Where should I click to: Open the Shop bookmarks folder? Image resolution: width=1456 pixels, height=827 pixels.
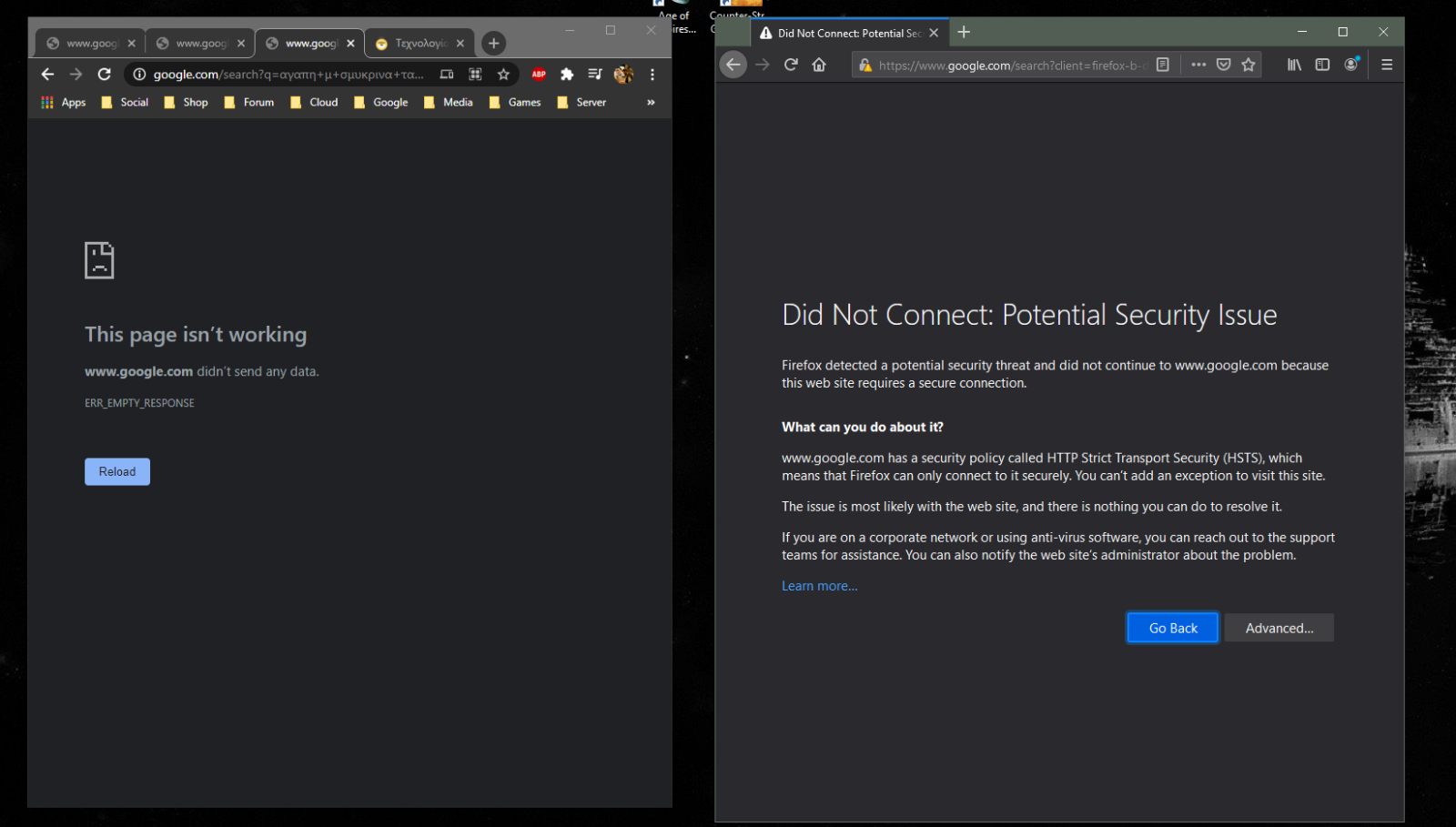pos(186,103)
